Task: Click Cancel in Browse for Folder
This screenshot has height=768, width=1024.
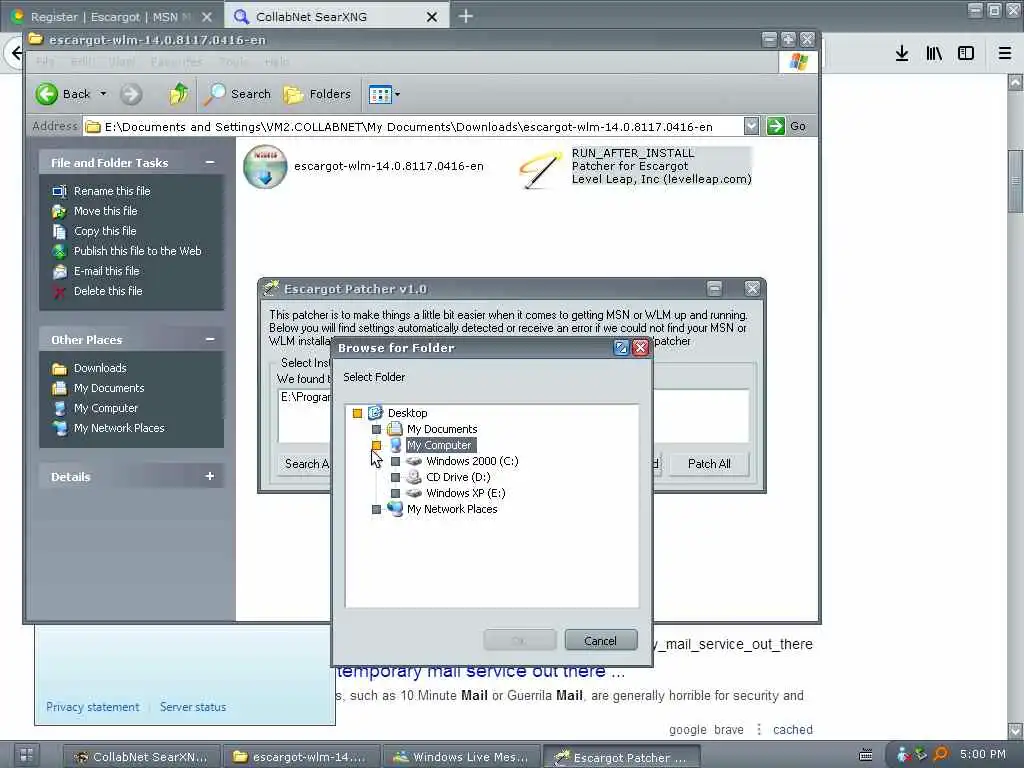Action: pos(601,641)
